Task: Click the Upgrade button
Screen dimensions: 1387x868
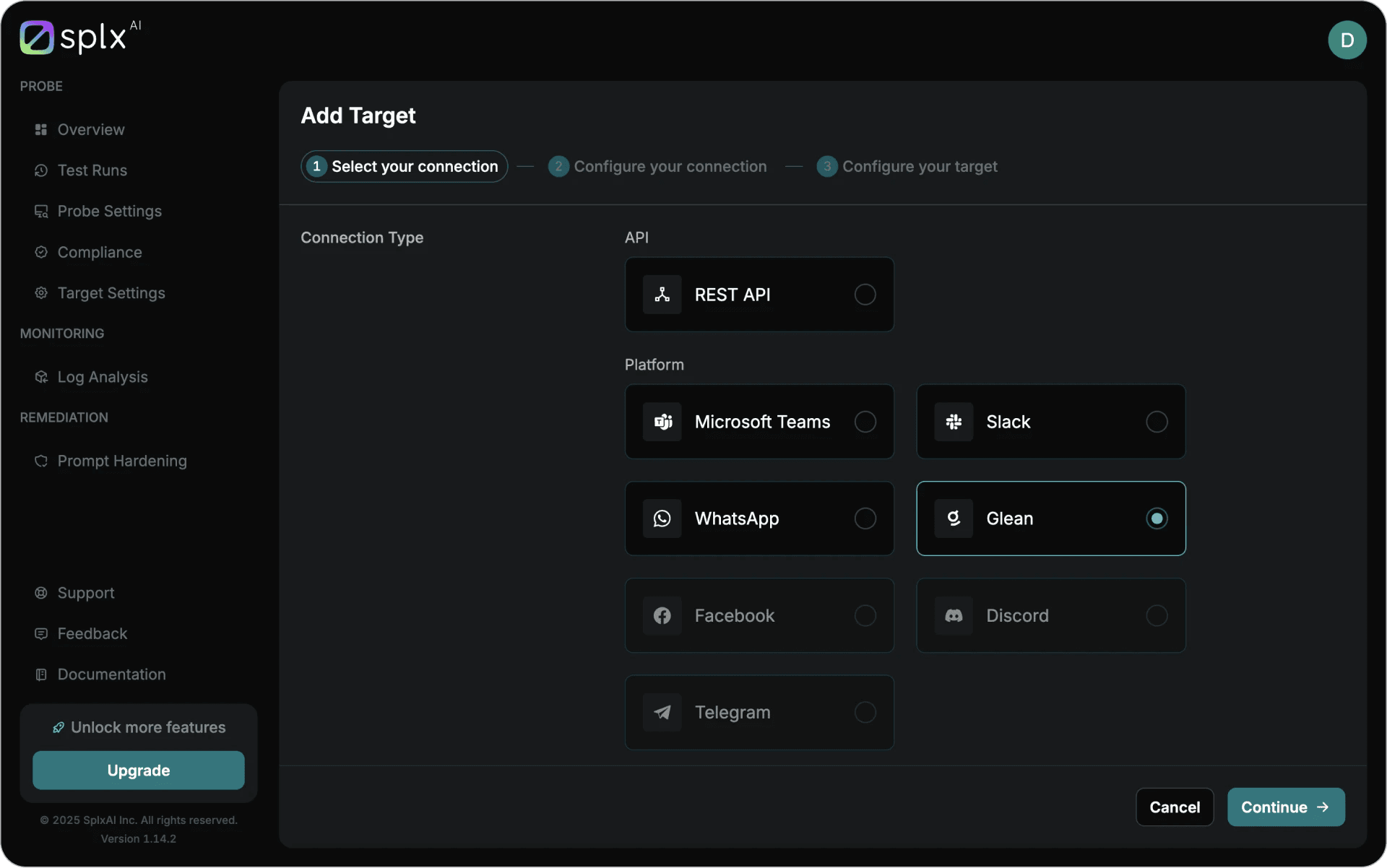Action: click(x=139, y=771)
